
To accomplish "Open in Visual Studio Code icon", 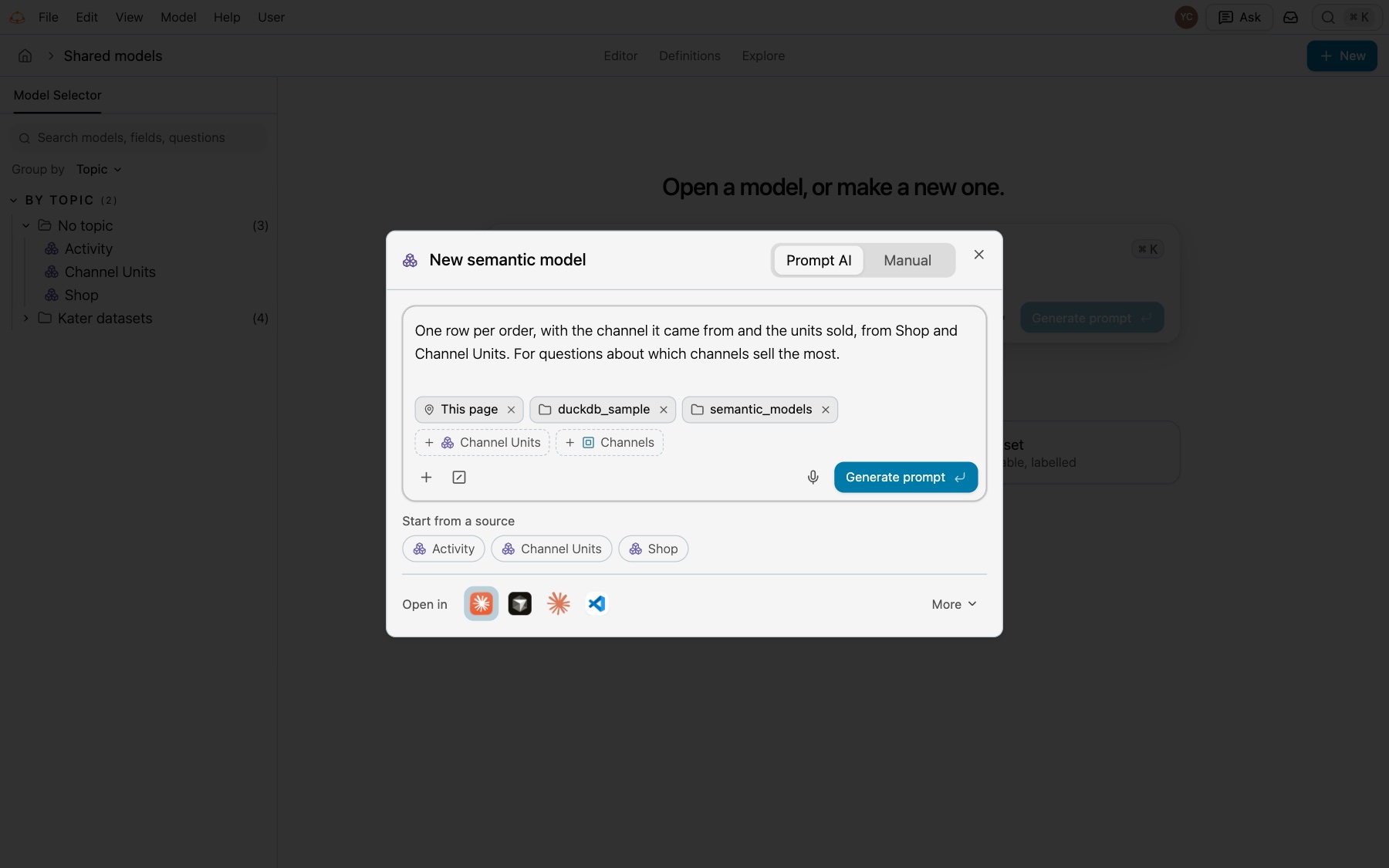I will coord(596,603).
